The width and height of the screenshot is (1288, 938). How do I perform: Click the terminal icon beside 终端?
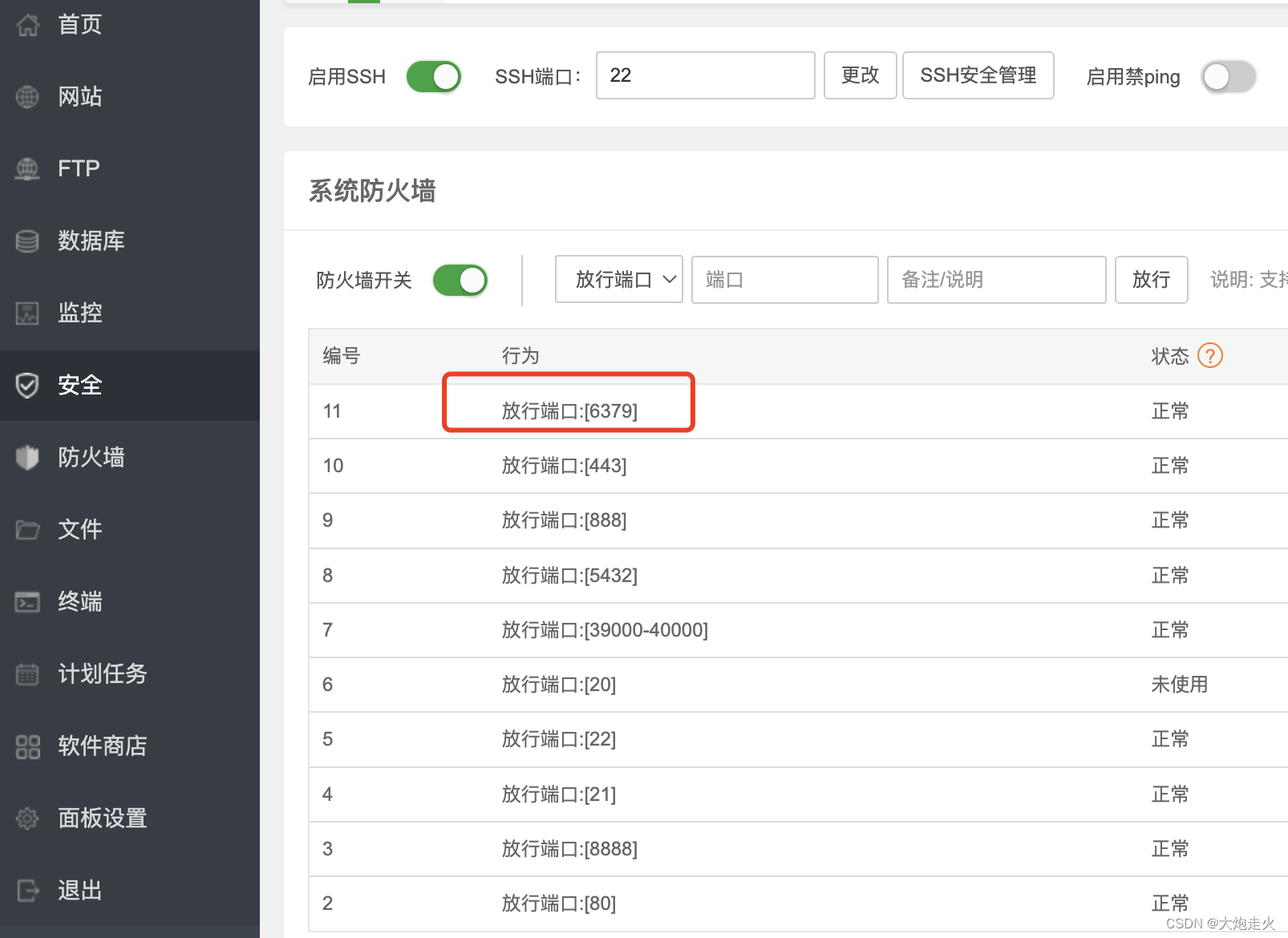[x=27, y=602]
